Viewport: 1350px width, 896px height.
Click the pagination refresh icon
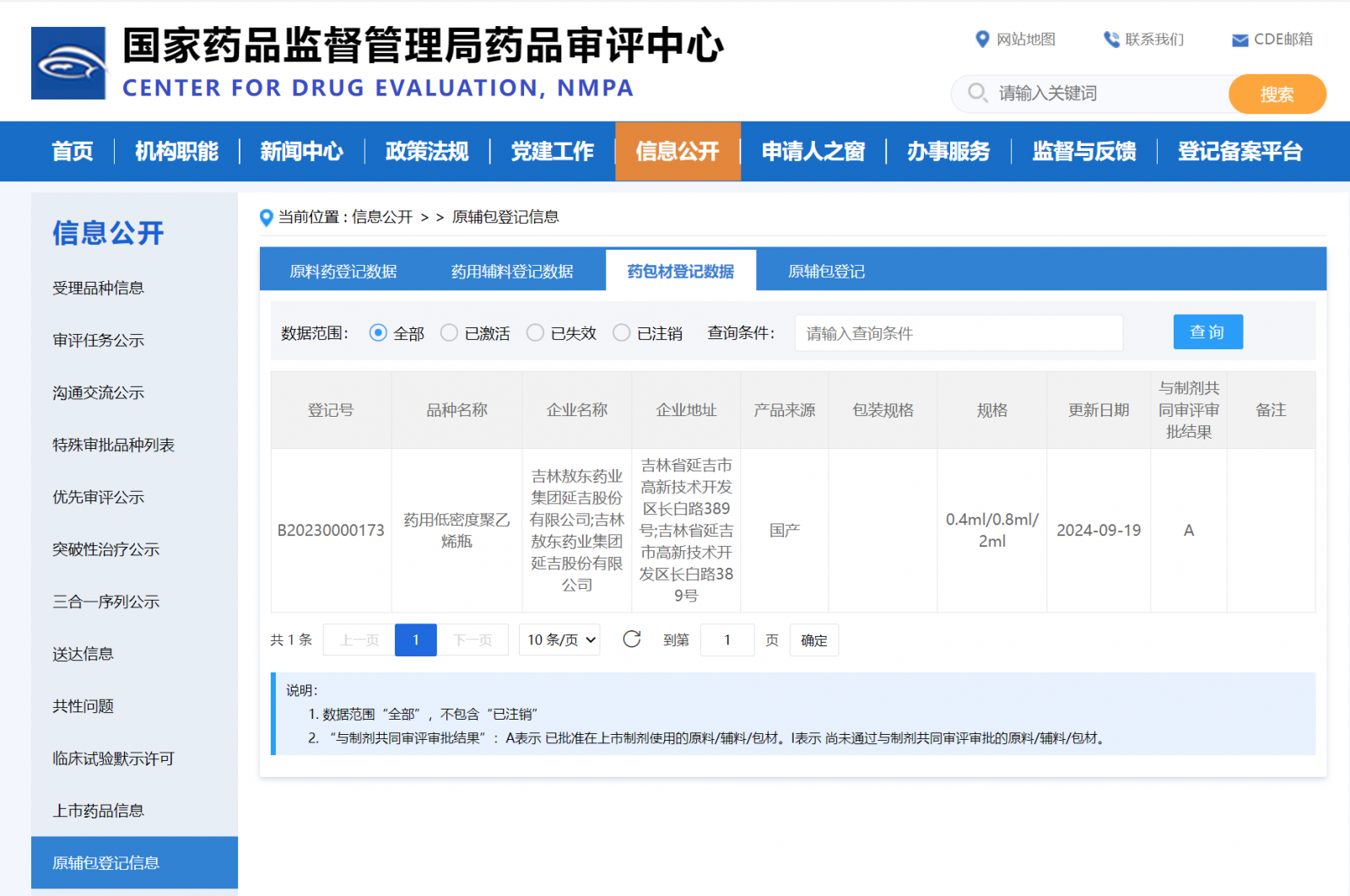coord(632,640)
